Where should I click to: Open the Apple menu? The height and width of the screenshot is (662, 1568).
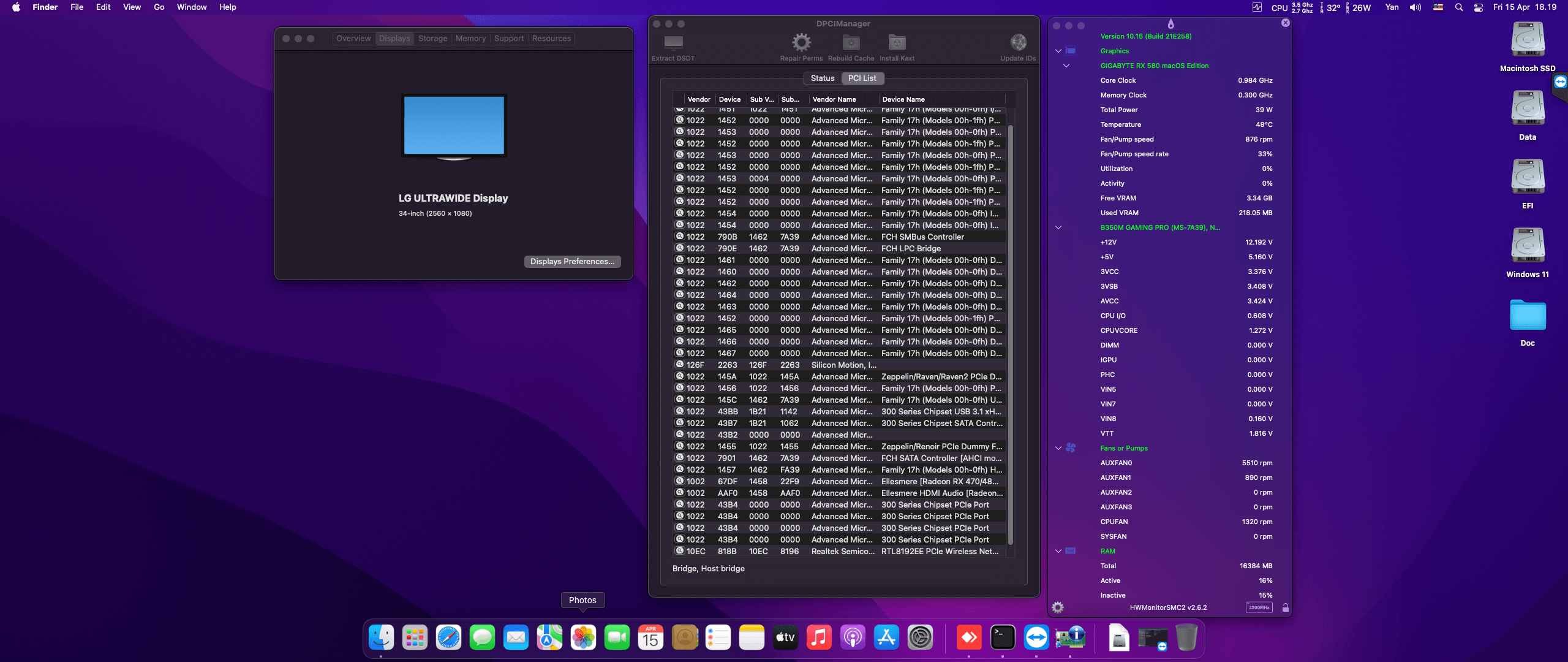17,7
